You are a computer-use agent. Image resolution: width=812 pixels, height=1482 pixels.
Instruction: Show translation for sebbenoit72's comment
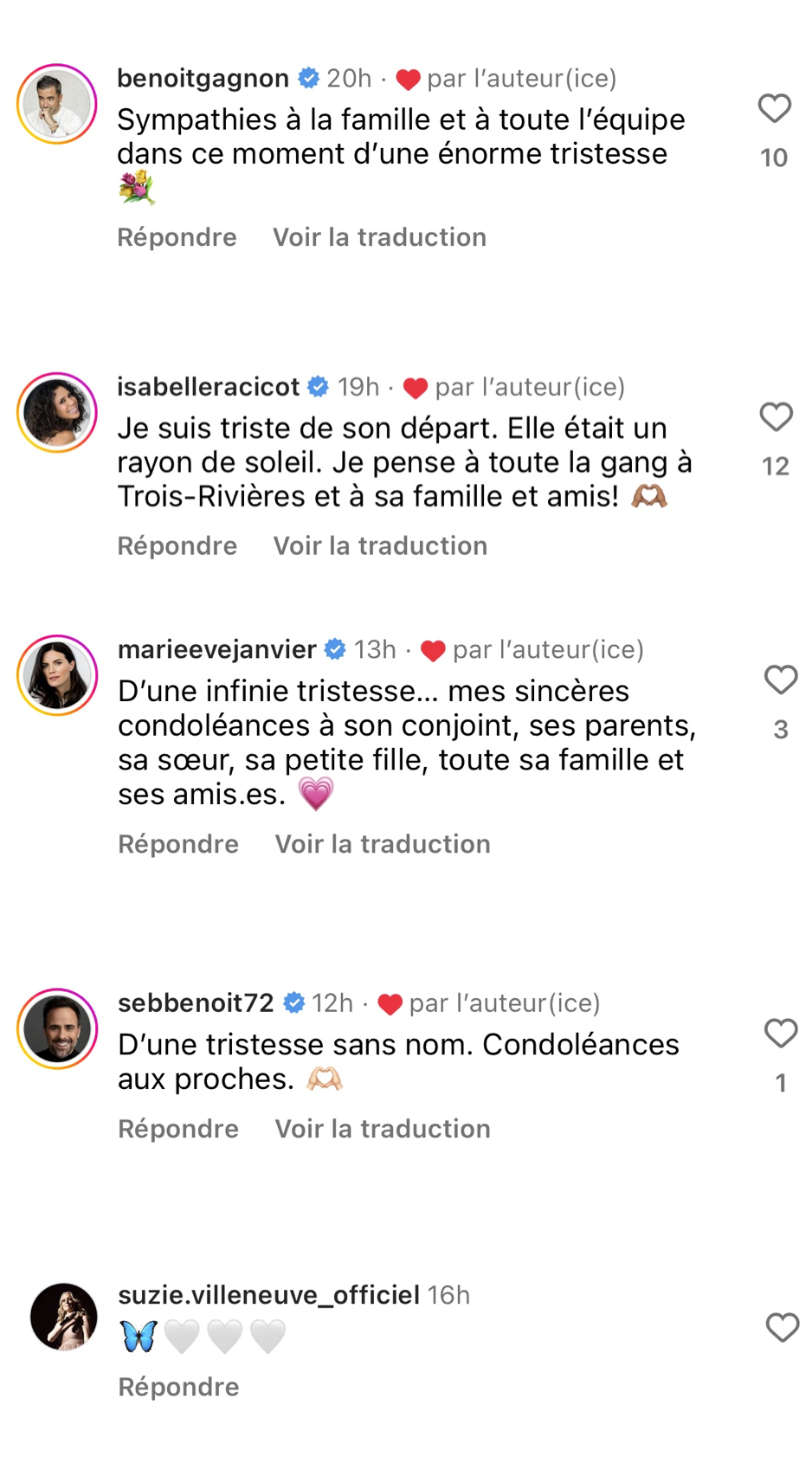click(x=383, y=1129)
